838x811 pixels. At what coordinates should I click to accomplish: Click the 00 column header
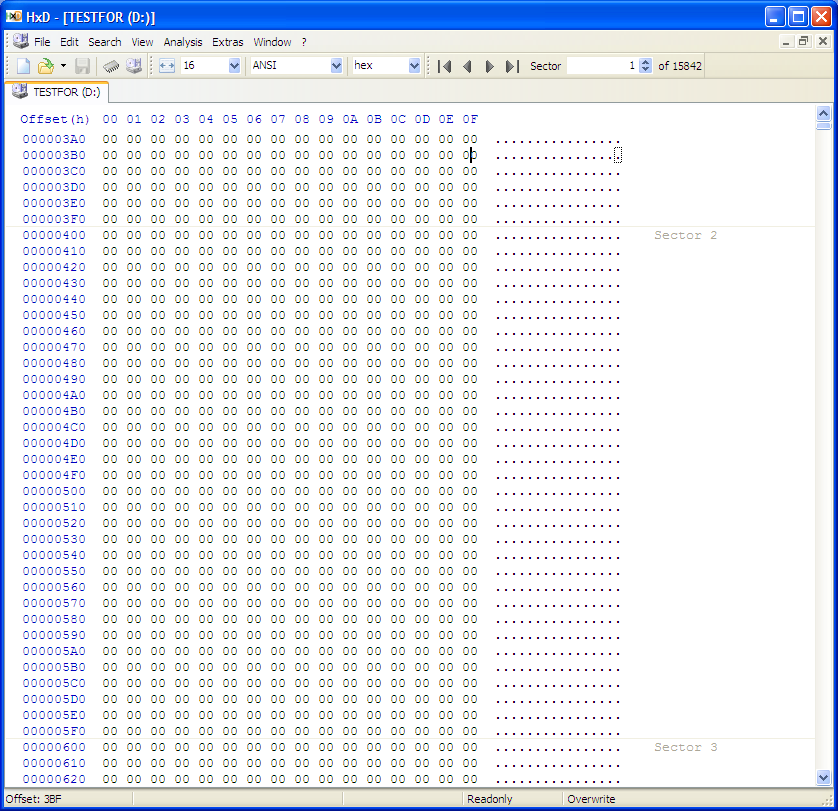(x=110, y=119)
